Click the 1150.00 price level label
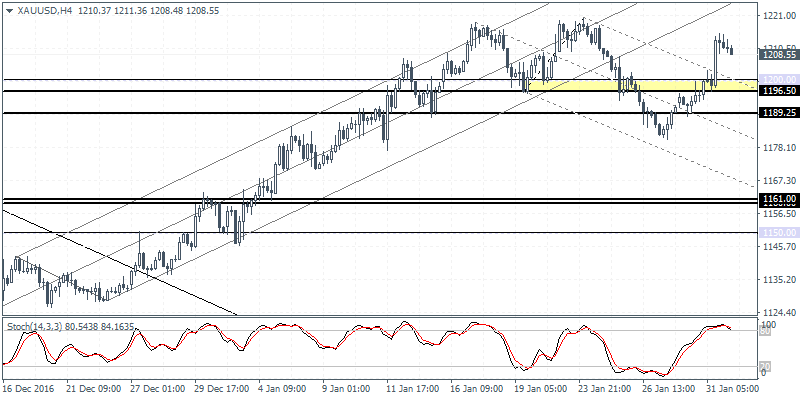This screenshot has width=800, height=400. (777, 232)
